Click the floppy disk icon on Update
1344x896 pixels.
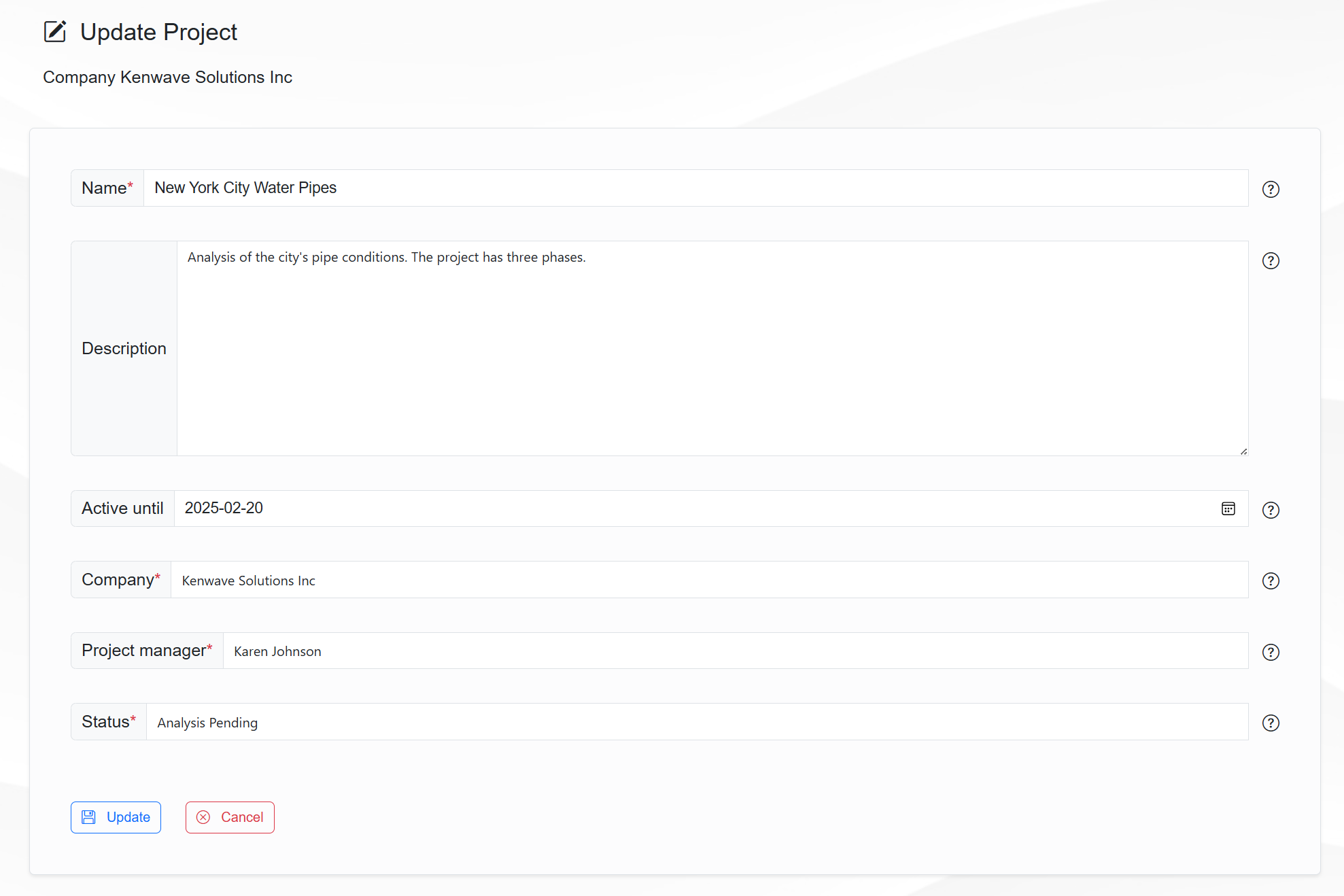pyautogui.click(x=88, y=817)
